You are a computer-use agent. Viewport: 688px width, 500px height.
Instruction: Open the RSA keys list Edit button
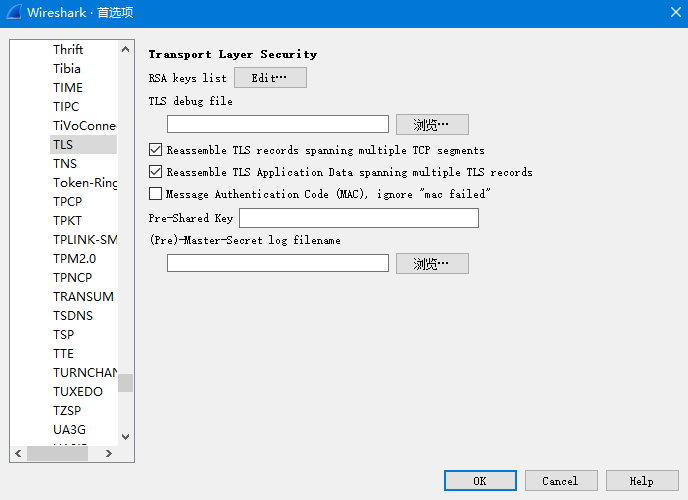pyautogui.click(x=270, y=78)
